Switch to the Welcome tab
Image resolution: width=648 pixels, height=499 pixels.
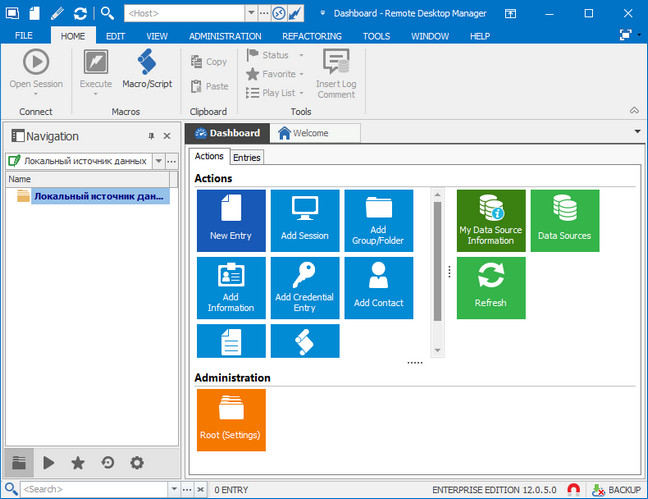tap(303, 133)
